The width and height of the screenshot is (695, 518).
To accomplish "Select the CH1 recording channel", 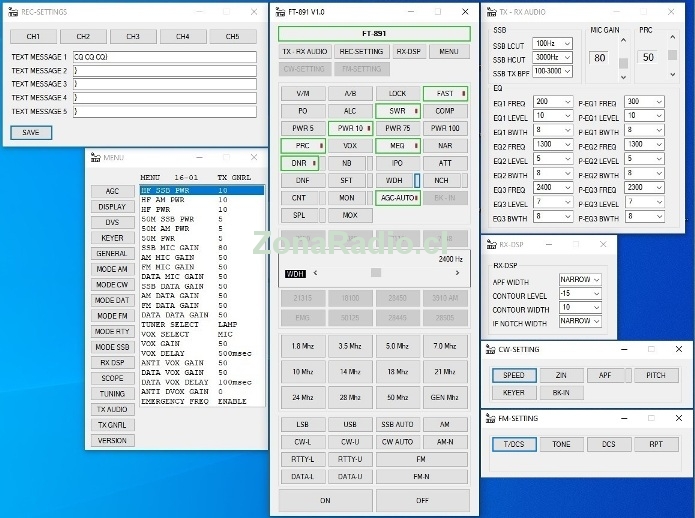I will click(33, 36).
